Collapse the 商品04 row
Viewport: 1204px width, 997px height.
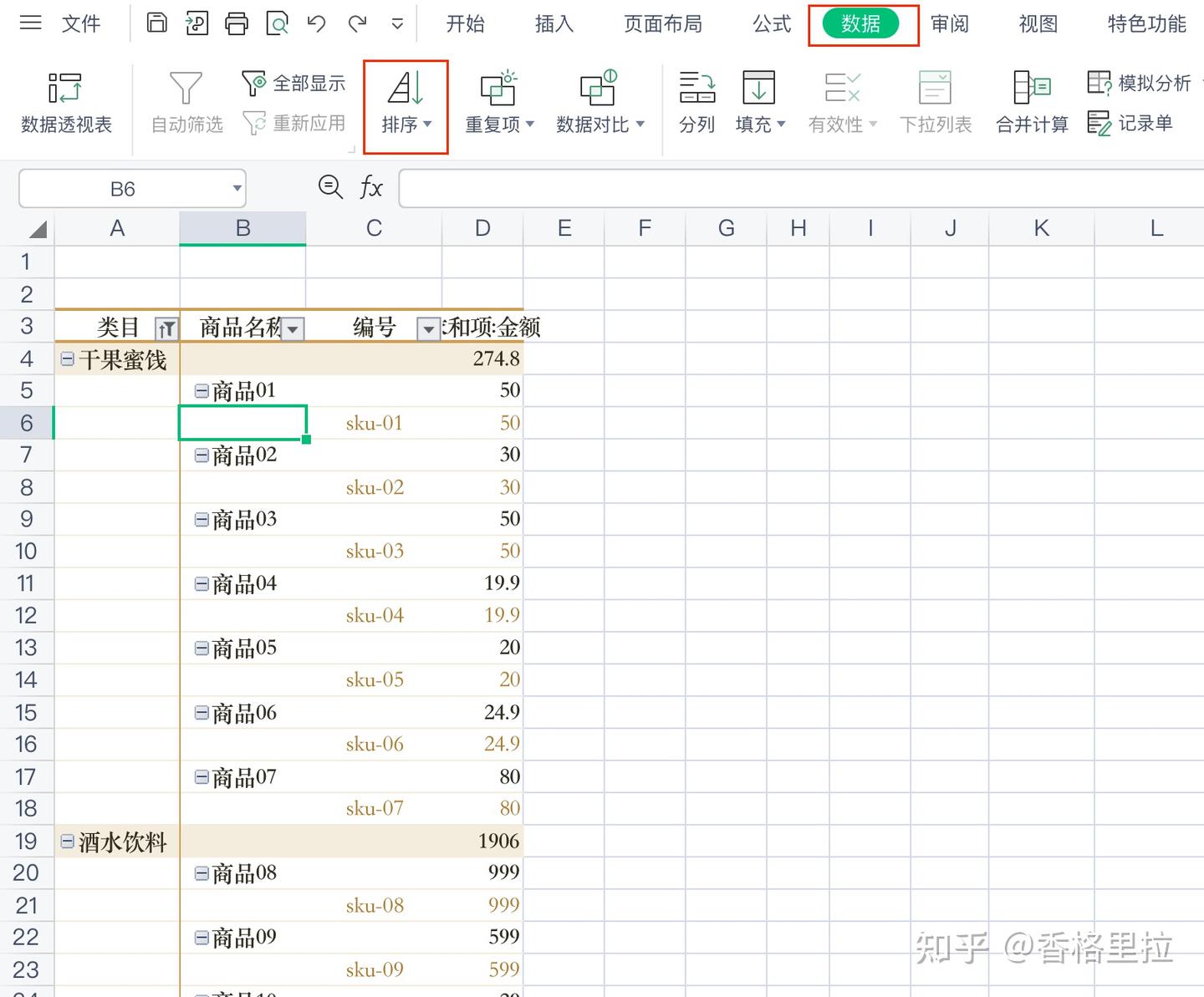point(202,583)
